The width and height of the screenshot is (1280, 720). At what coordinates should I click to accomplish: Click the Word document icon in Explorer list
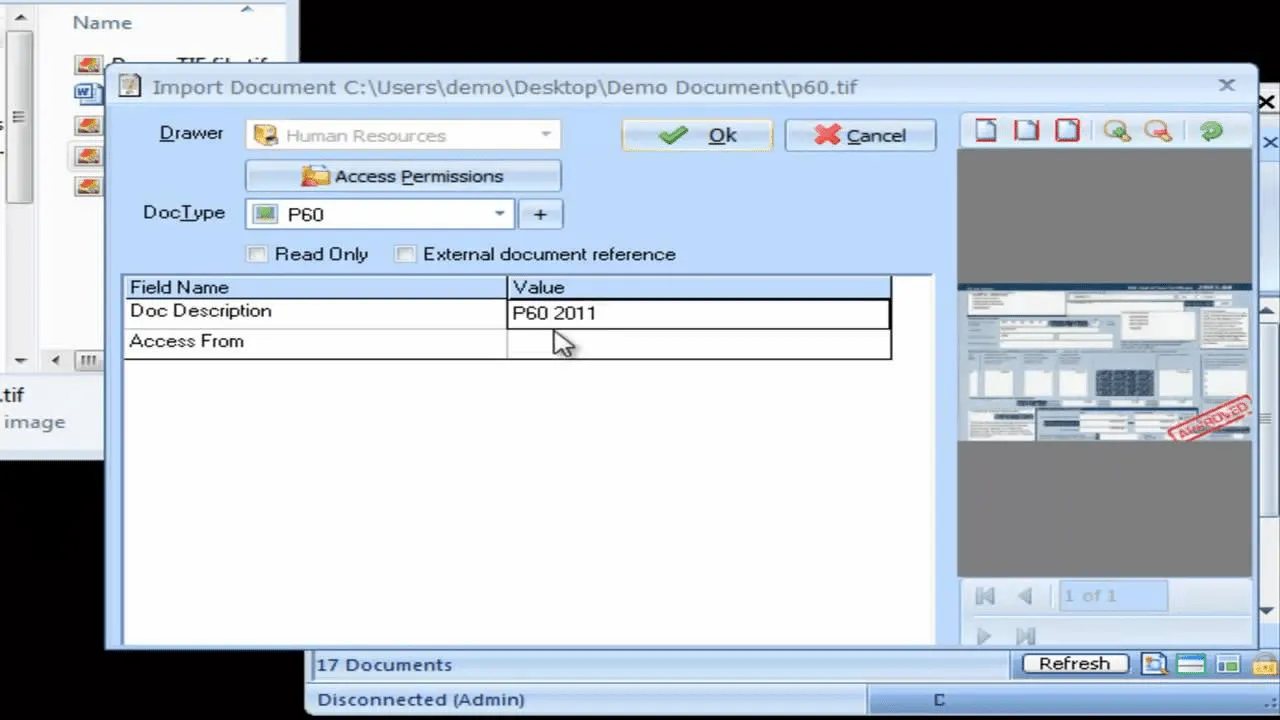(89, 94)
